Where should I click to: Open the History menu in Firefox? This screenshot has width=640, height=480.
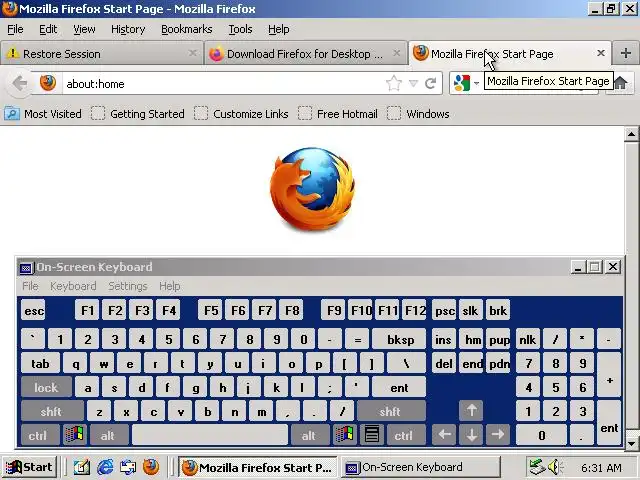(x=128, y=29)
